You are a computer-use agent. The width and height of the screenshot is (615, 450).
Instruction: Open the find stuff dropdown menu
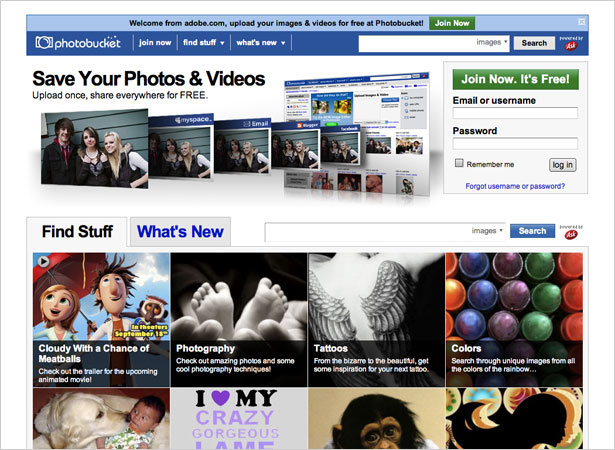(203, 42)
